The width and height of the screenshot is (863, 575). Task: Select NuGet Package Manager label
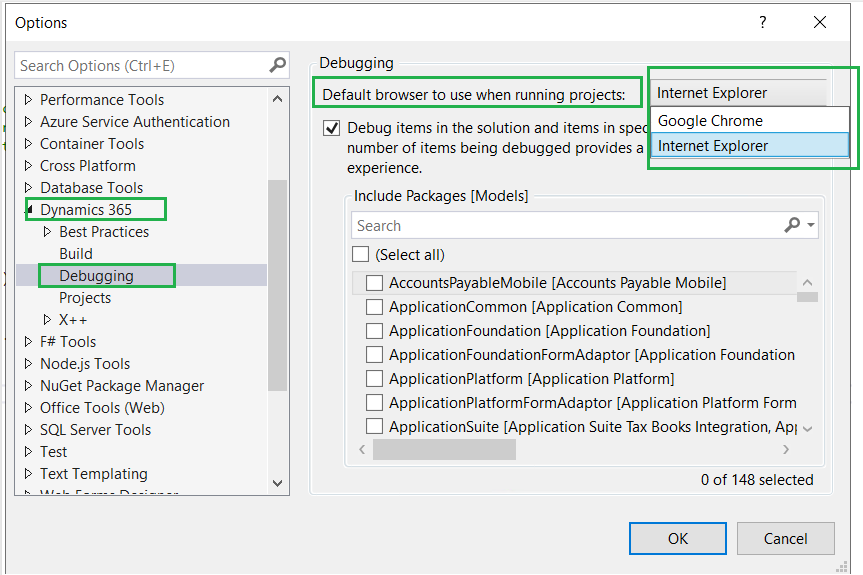click(x=122, y=386)
